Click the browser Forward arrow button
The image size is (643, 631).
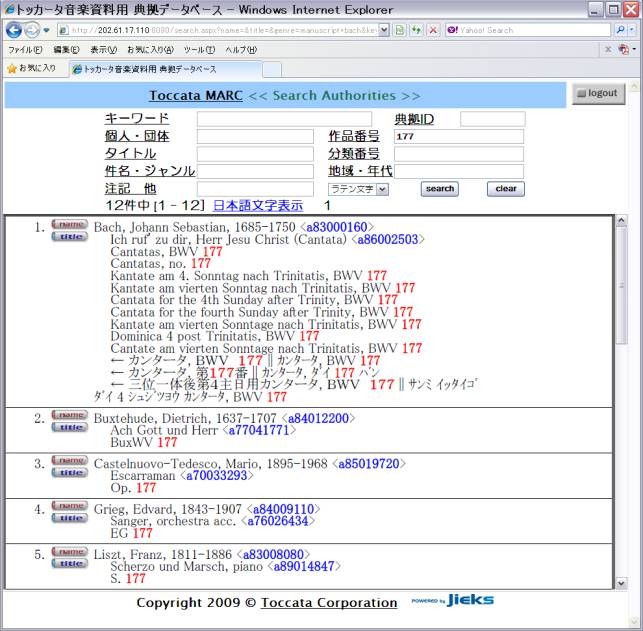[x=32, y=30]
